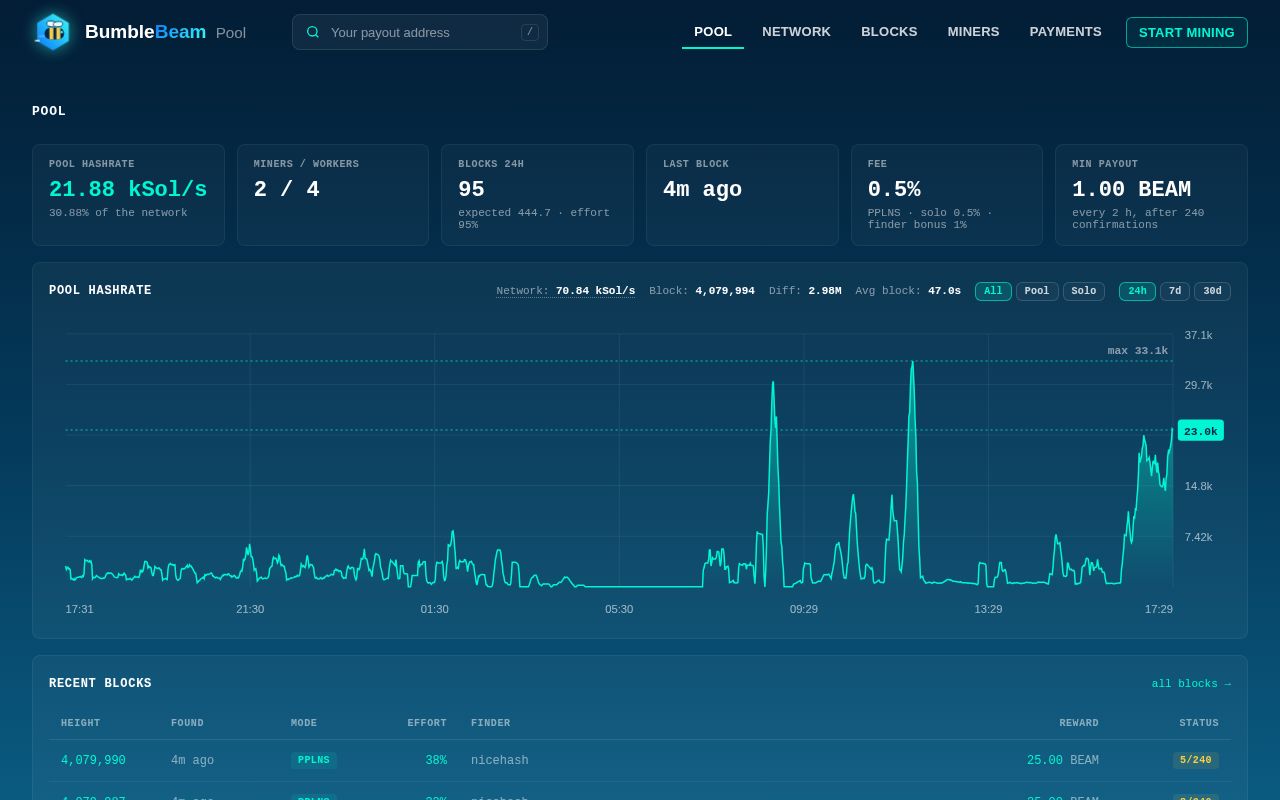Viewport: 1280px width, 800px height.
Task: Select the Pool hashrate filter
Action: (x=1037, y=291)
